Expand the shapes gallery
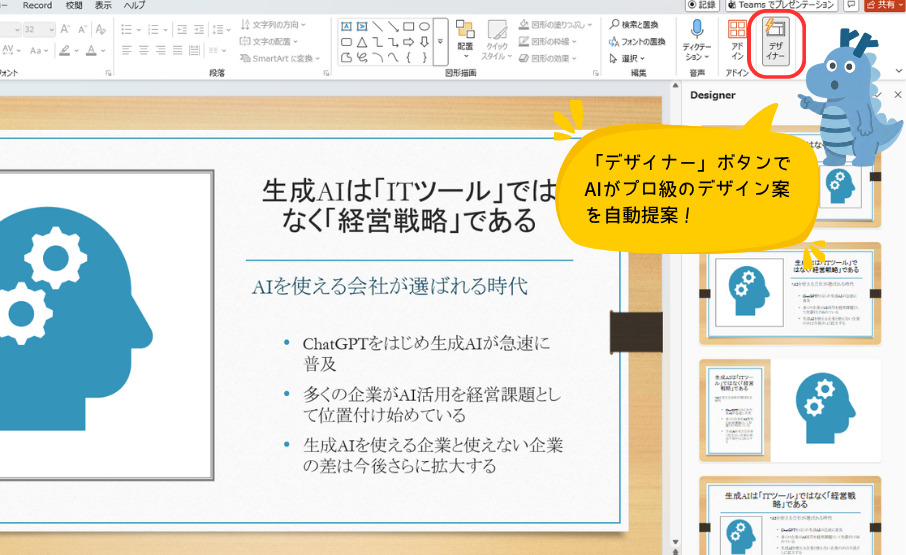Image resolution: width=906 pixels, height=555 pixels. (440, 42)
